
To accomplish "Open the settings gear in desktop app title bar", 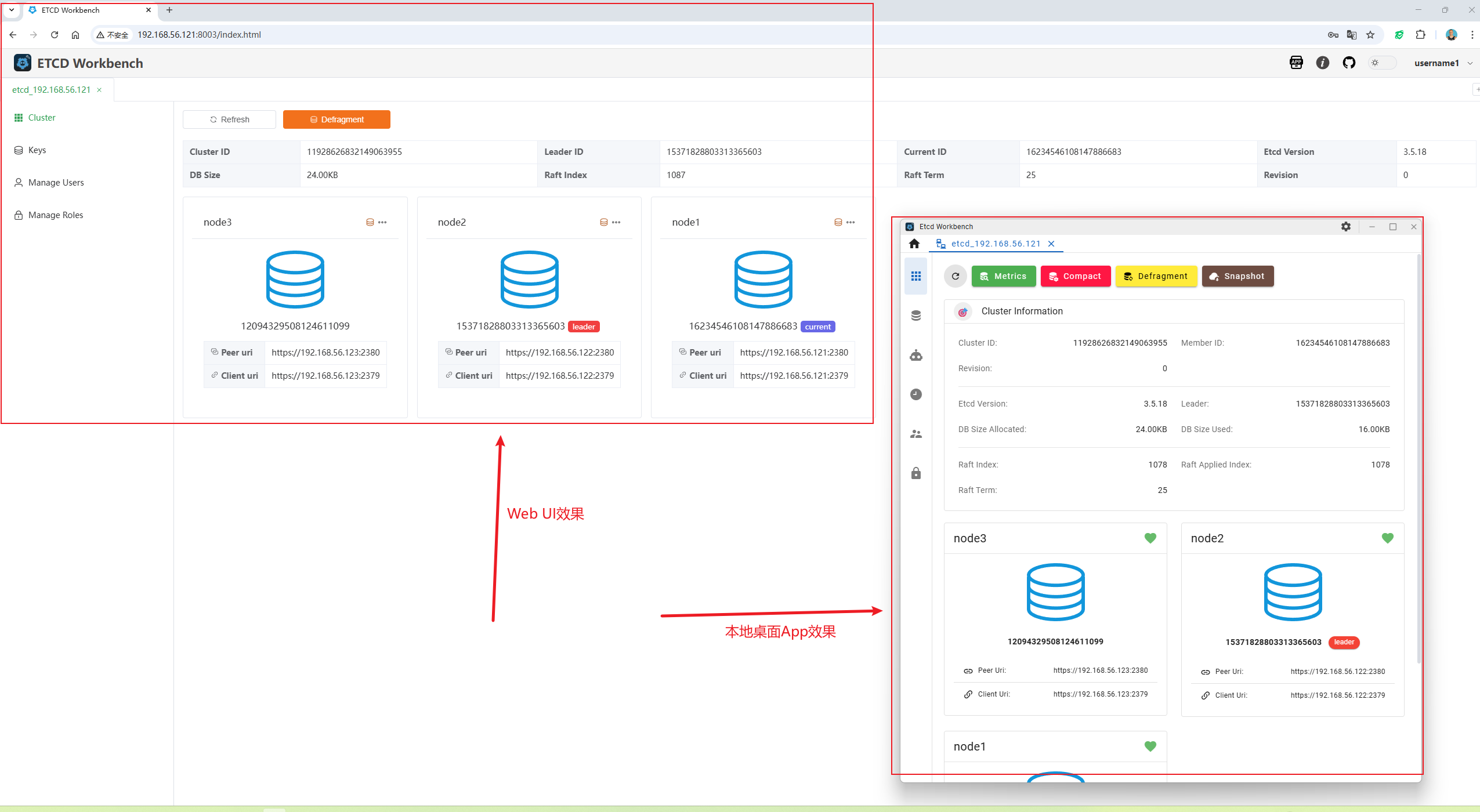I will pyautogui.click(x=1346, y=227).
